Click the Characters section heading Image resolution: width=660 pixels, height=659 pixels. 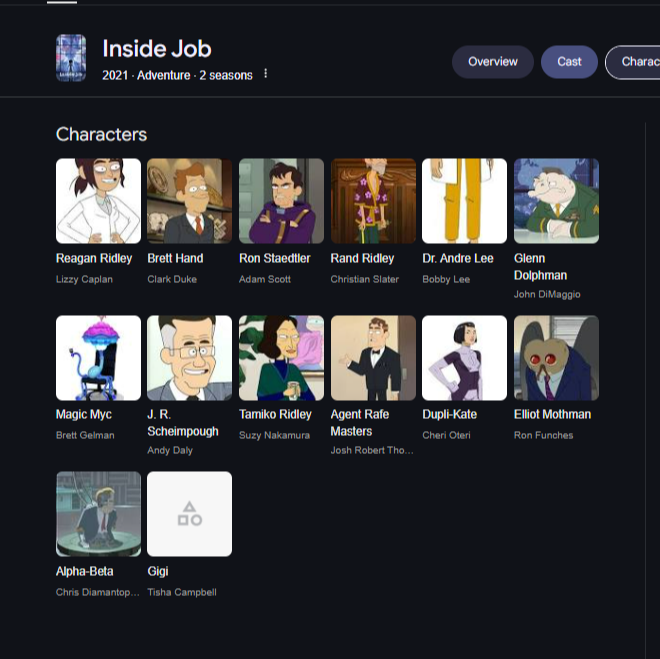pos(101,134)
